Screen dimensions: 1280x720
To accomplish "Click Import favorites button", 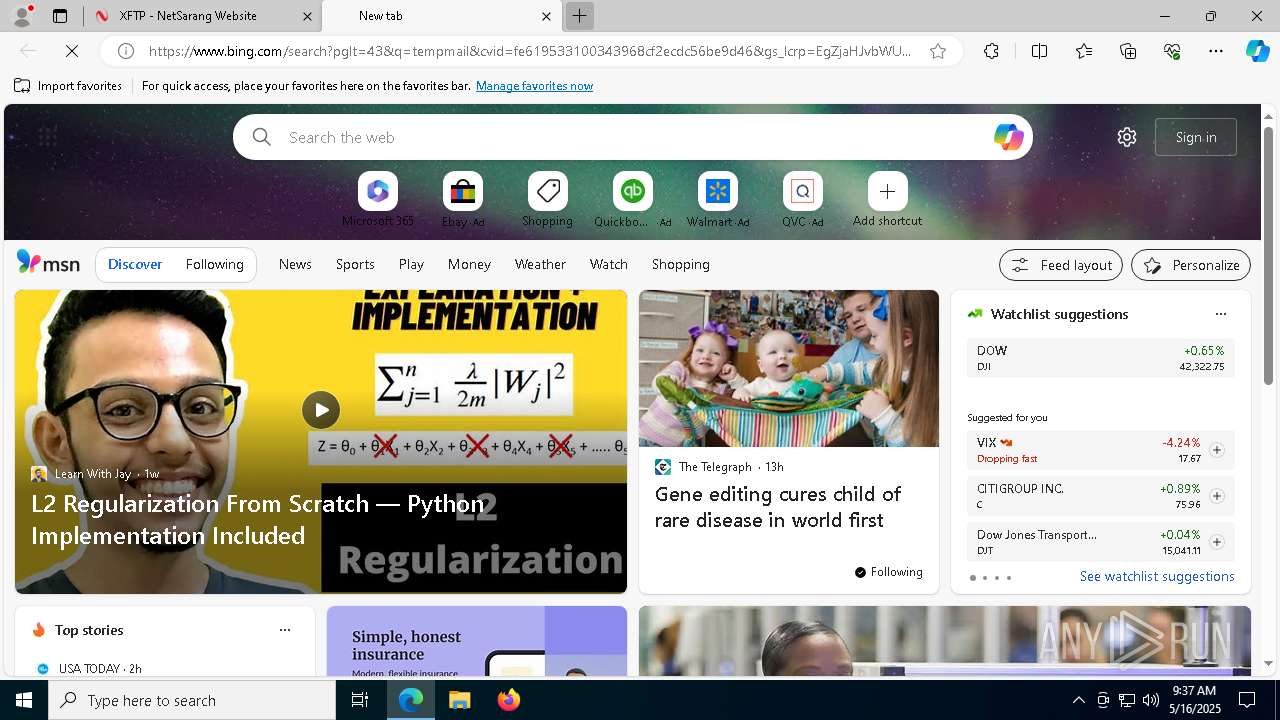I will (68, 86).
